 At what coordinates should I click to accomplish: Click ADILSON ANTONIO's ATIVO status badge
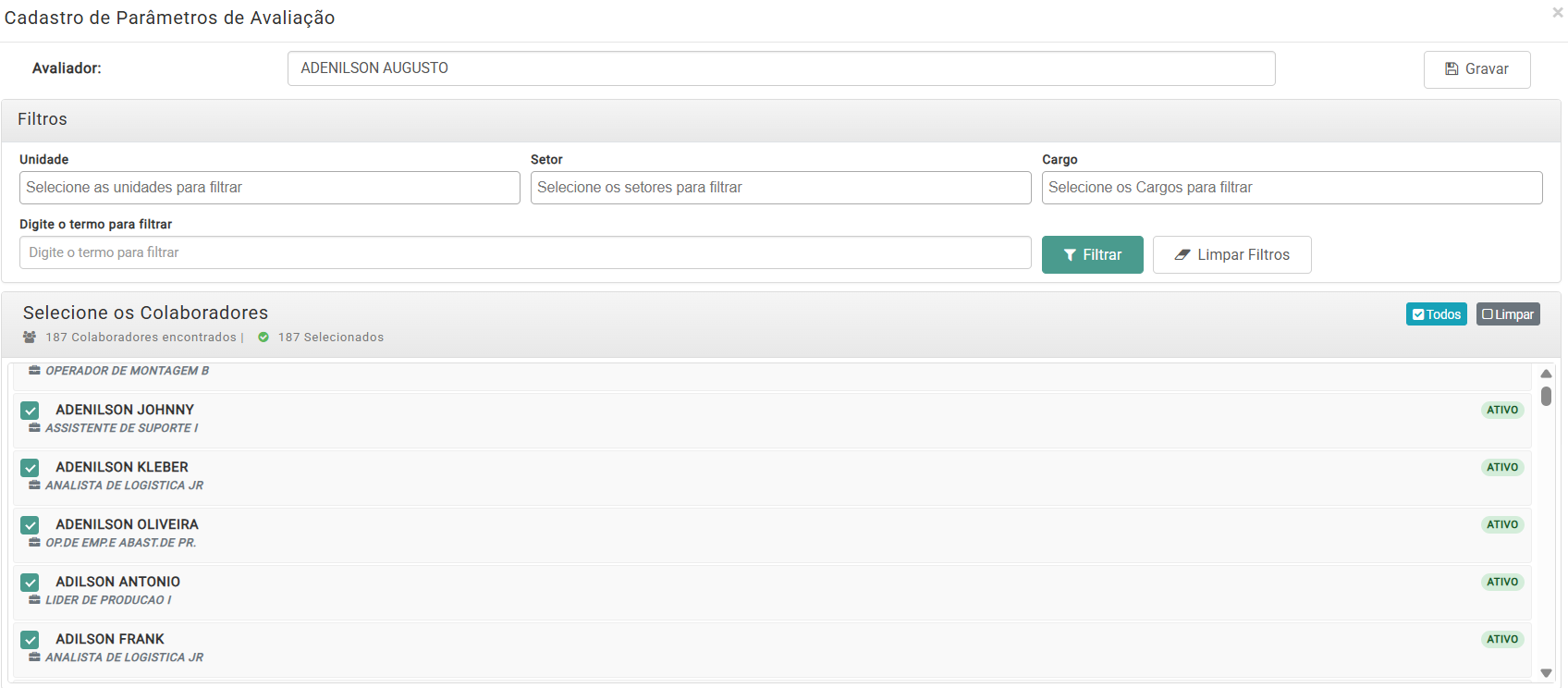1501,582
